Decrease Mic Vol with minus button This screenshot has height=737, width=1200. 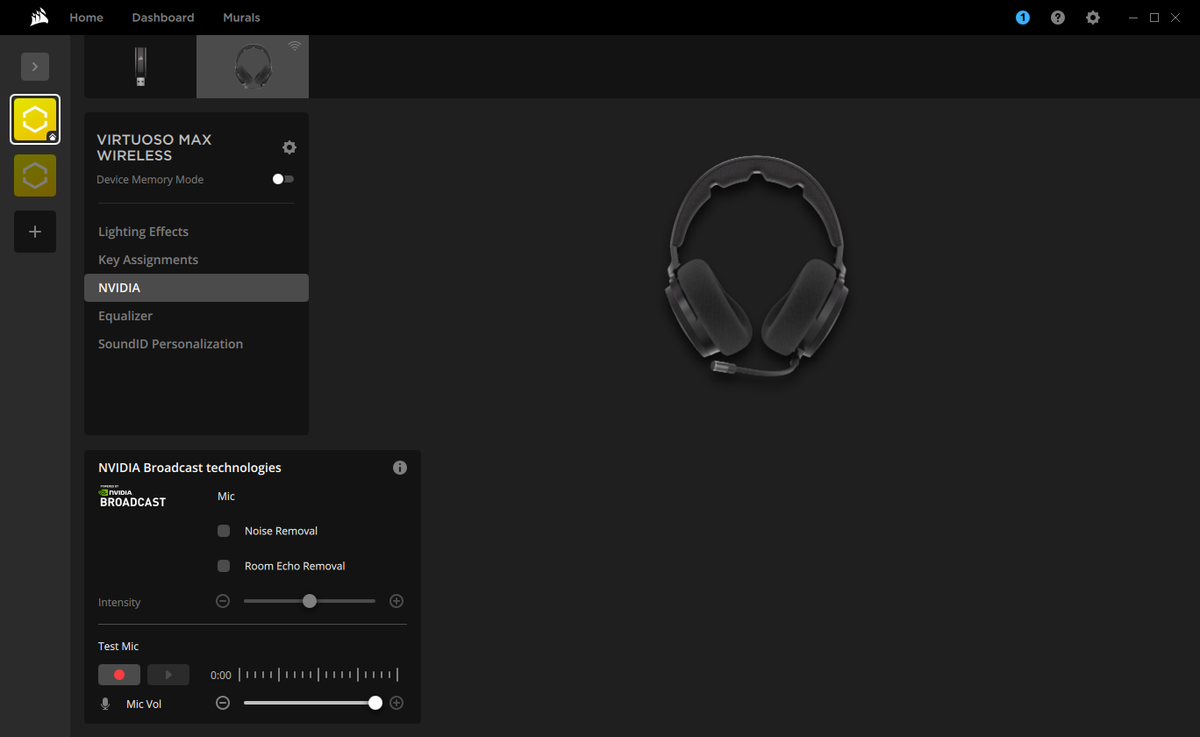pyautogui.click(x=223, y=703)
